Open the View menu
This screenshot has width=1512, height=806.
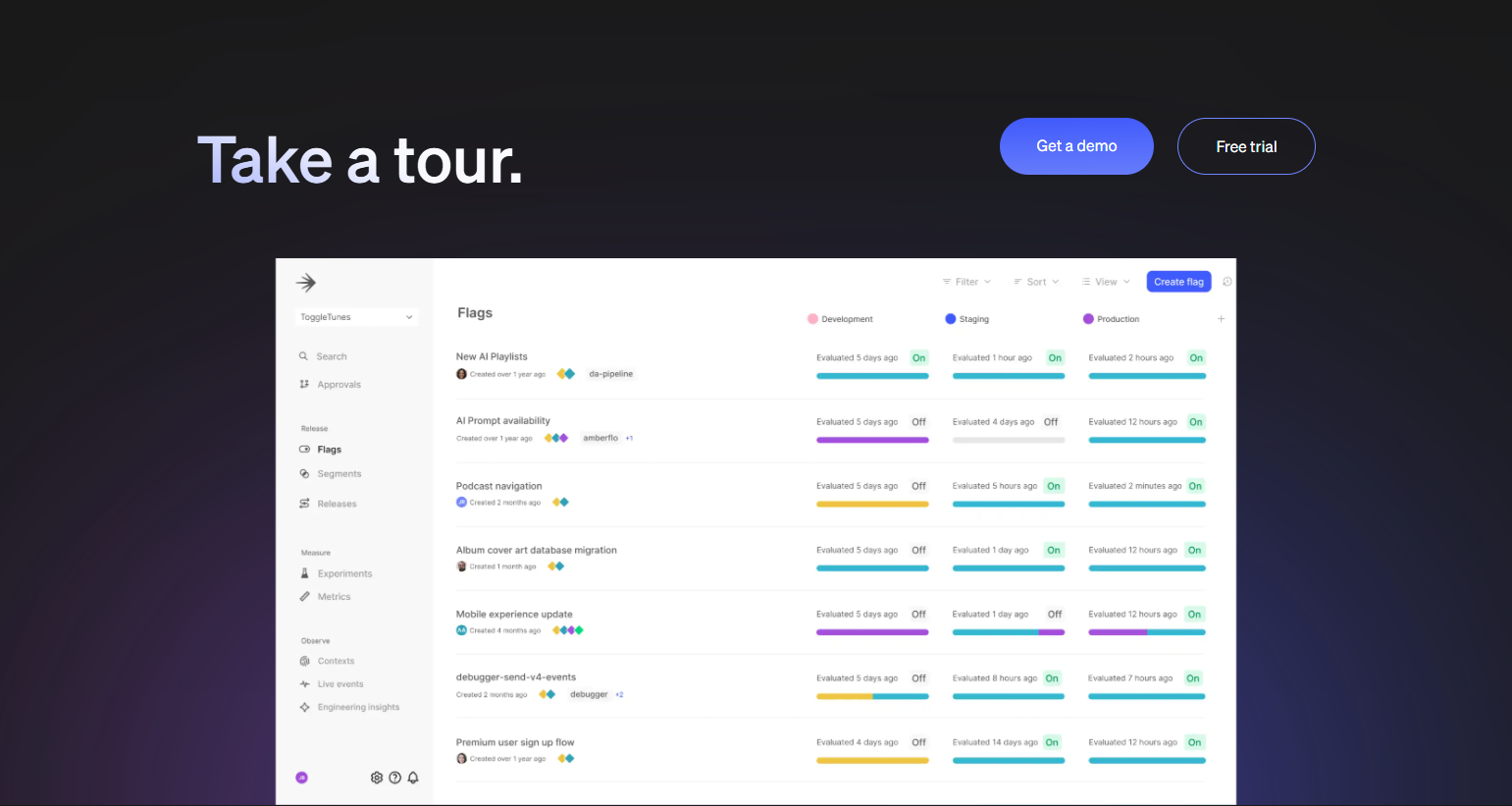point(1105,281)
